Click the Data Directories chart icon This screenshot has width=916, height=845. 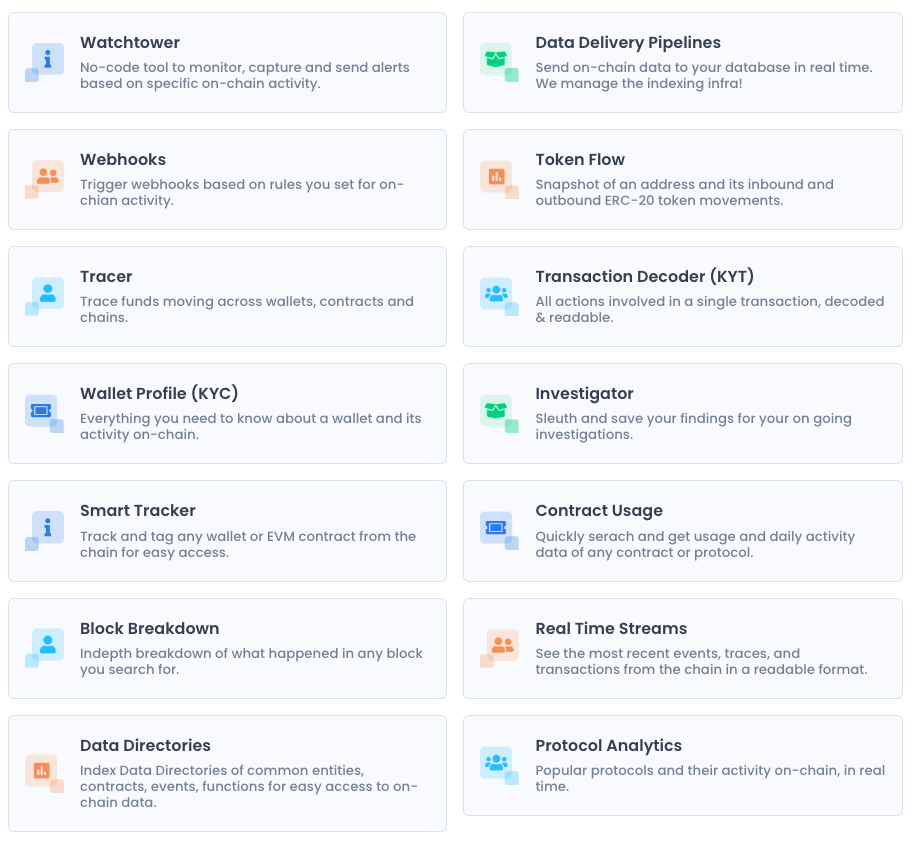coord(42,770)
